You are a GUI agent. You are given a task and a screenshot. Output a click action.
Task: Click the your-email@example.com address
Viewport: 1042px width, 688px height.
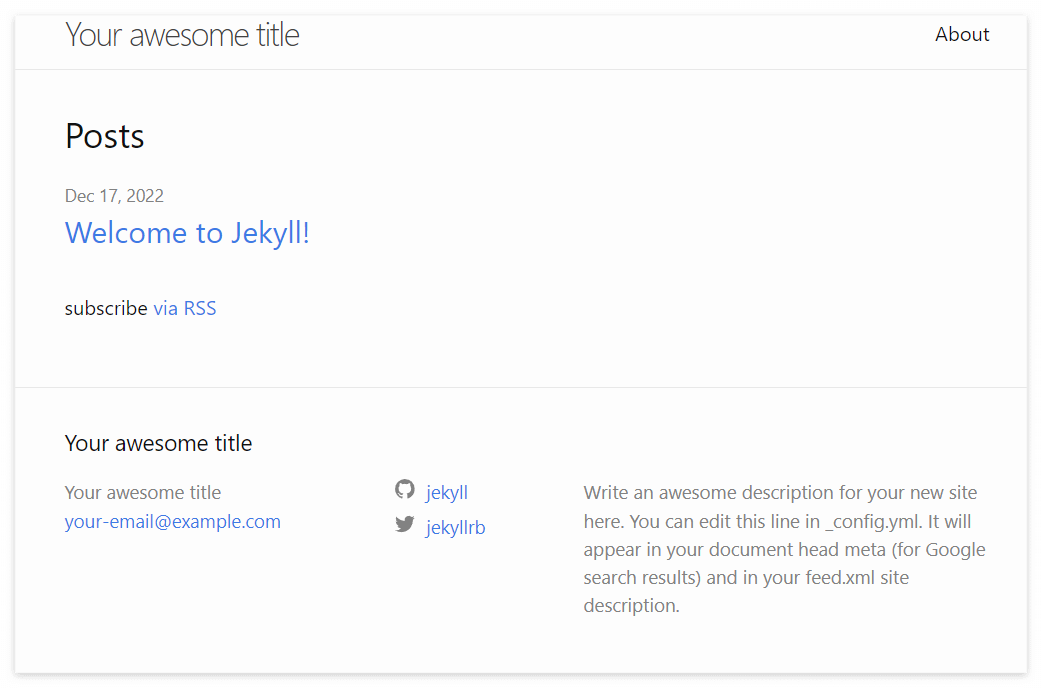click(x=172, y=521)
